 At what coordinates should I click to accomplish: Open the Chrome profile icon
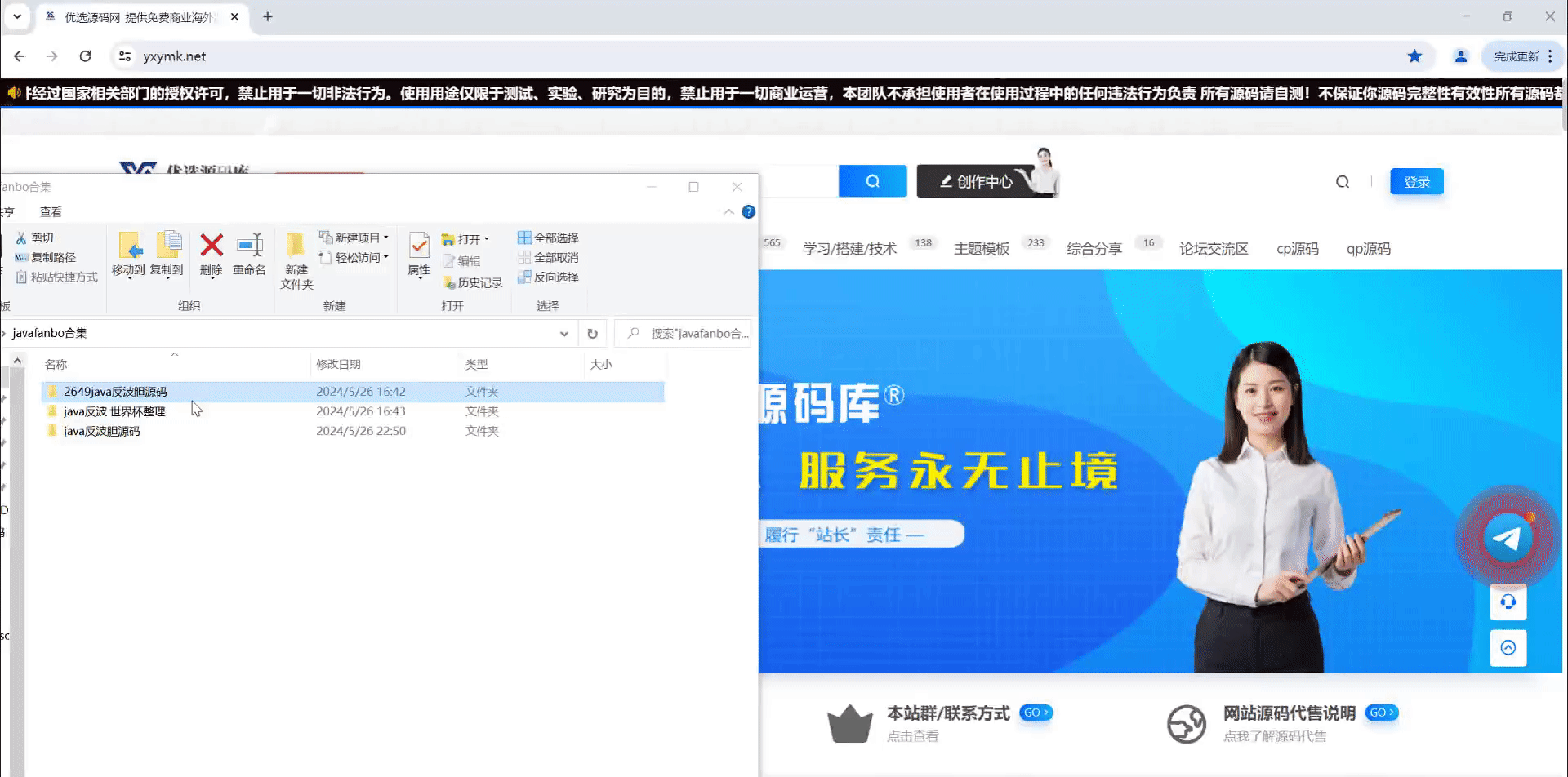click(x=1460, y=56)
